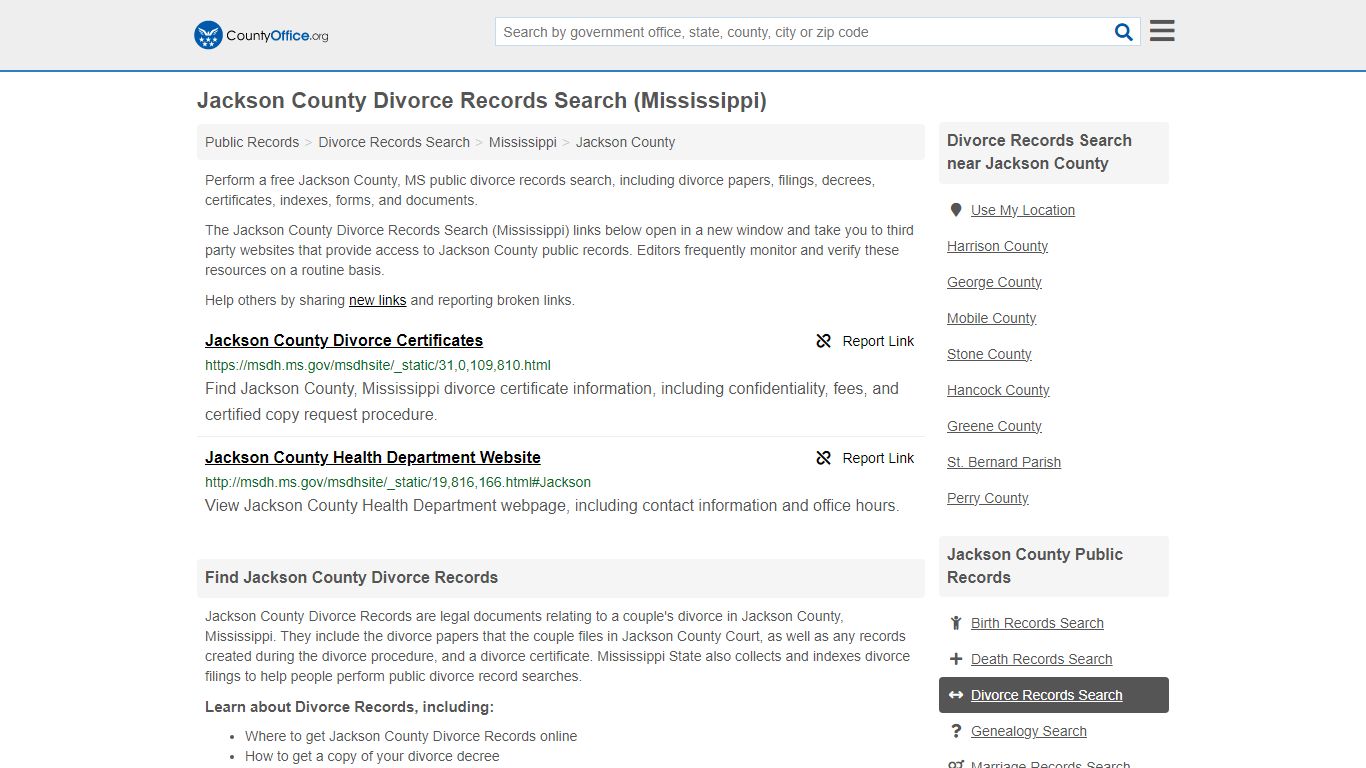Viewport: 1366px width, 768px height.
Task: Click the magnifying glass search icon
Action: pyautogui.click(x=1124, y=32)
